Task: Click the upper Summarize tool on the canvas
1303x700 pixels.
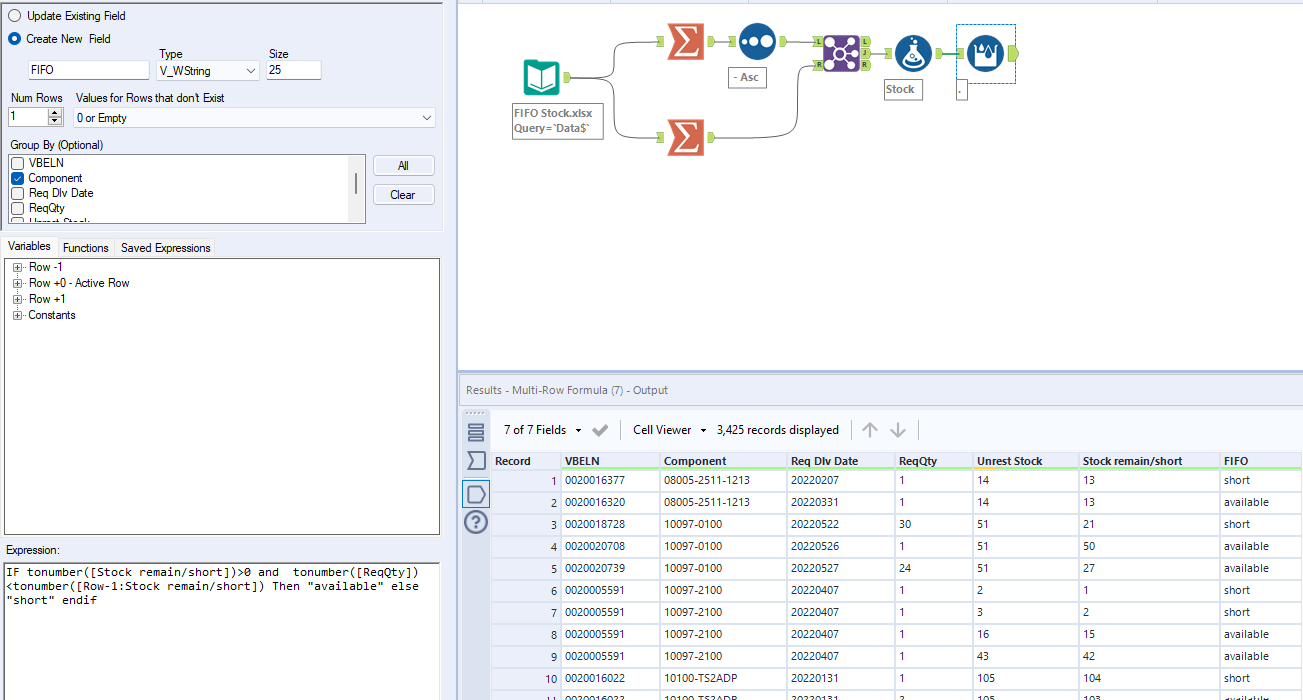Action: click(x=685, y=41)
